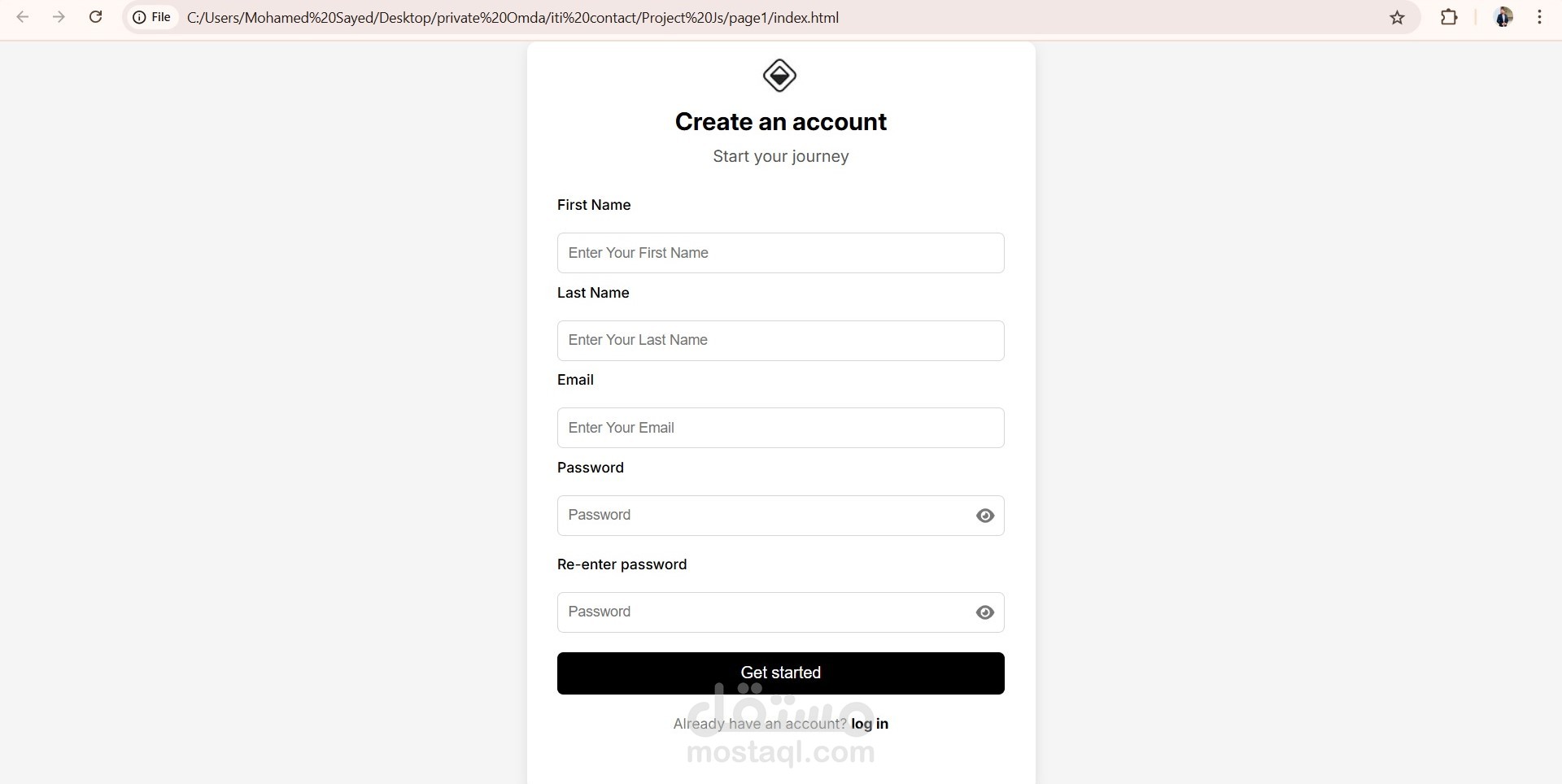1562x784 pixels.
Task: Bookmark this page with the star icon
Action: [x=1397, y=17]
